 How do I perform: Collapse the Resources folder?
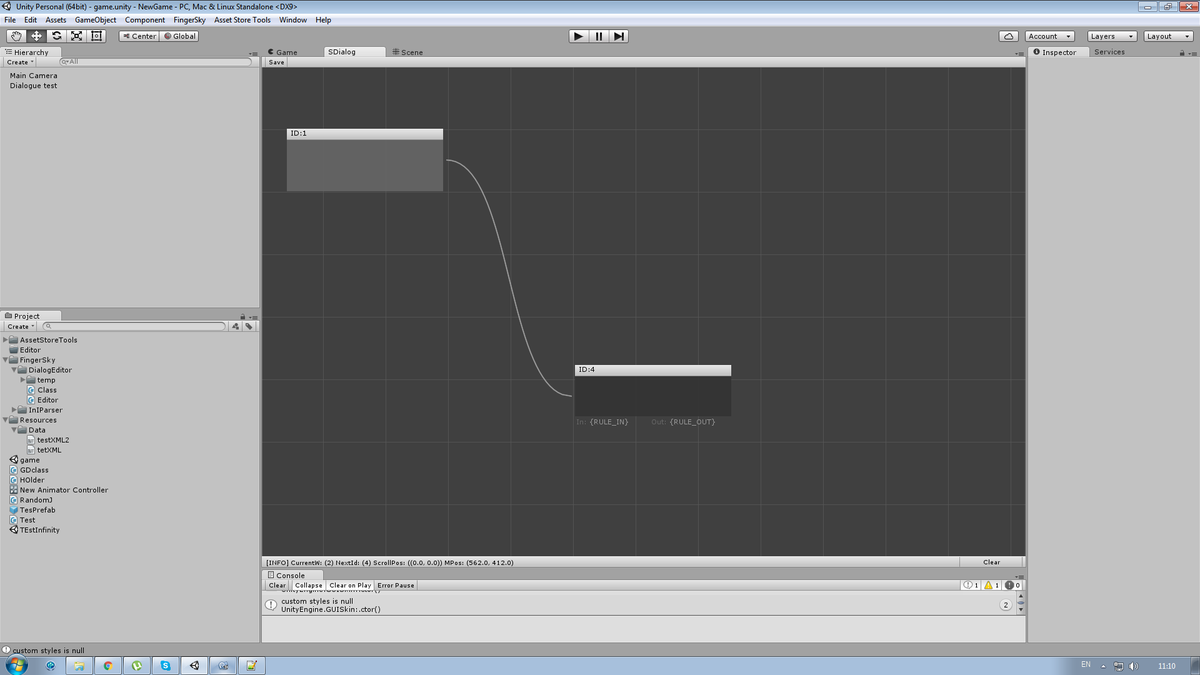point(5,420)
